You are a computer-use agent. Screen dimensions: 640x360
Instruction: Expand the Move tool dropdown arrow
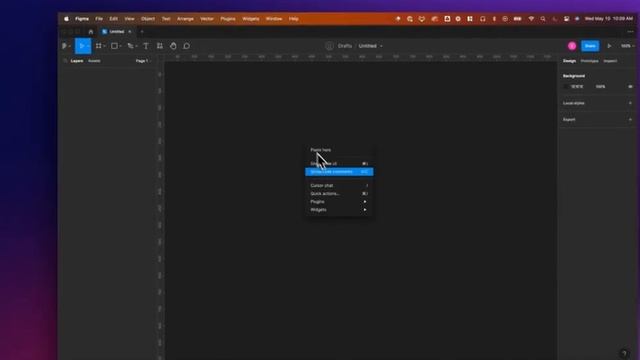[88, 46]
